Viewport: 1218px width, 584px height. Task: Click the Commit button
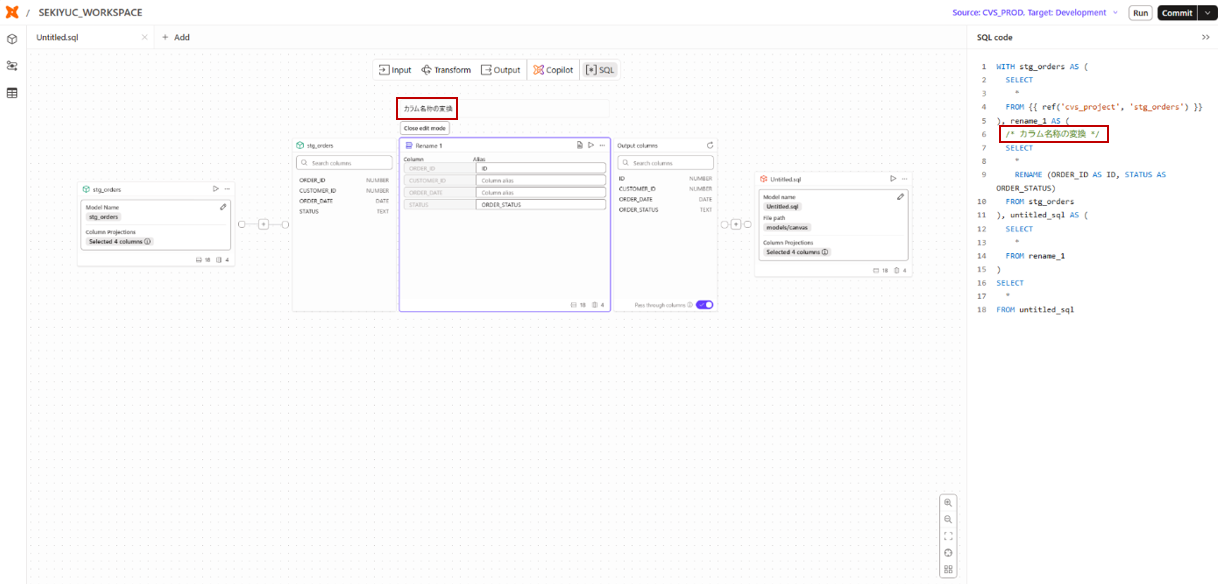tap(1177, 13)
